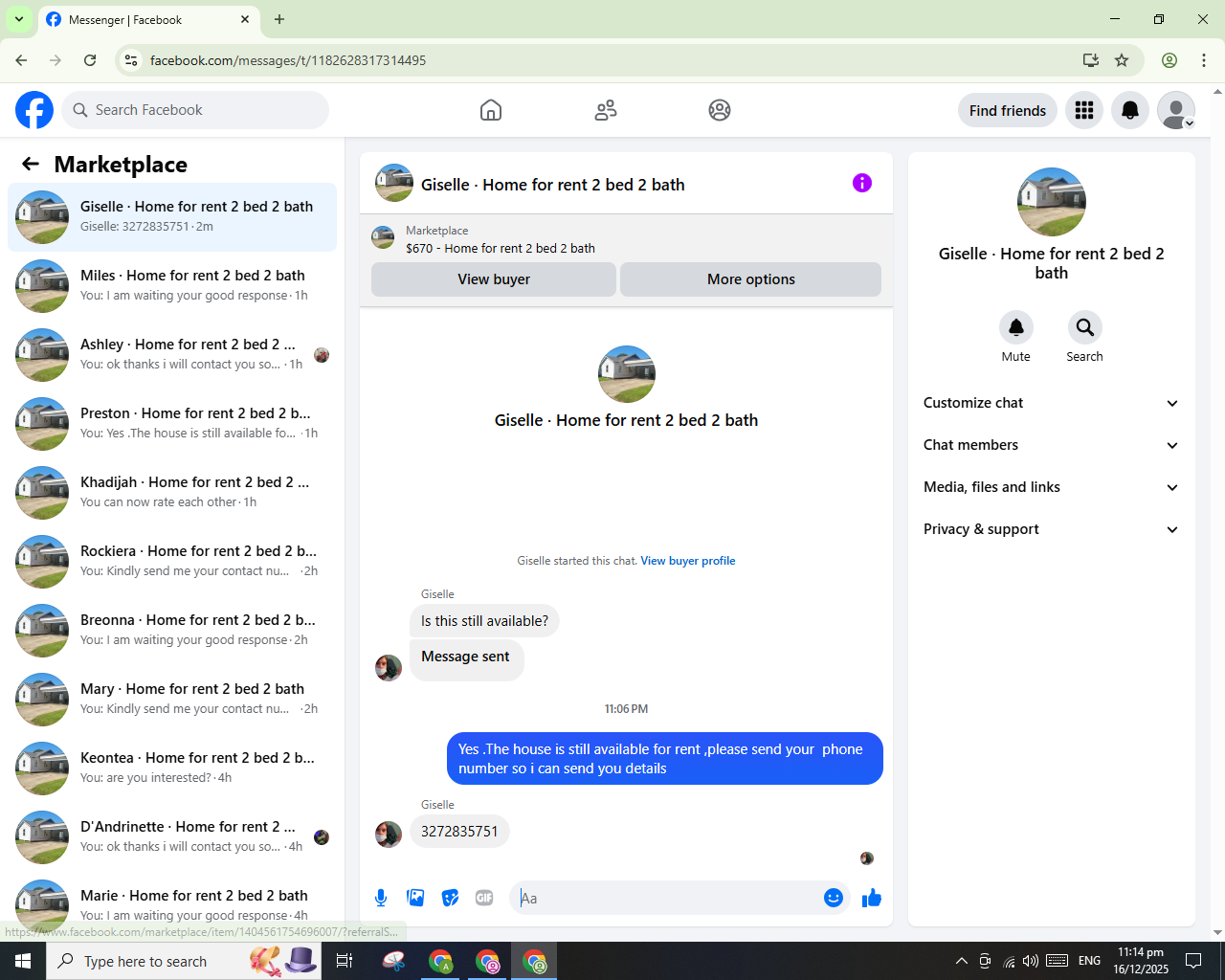Open the volume icon in system tray
This screenshot has width=1225, height=980.
tap(1031, 961)
